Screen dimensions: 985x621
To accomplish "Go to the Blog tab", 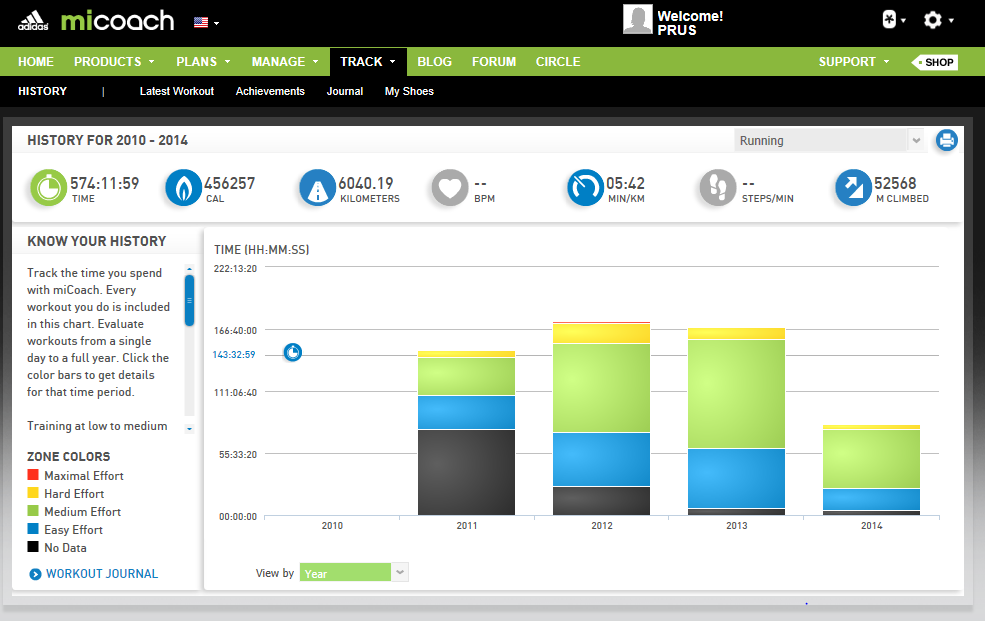I will 434,62.
